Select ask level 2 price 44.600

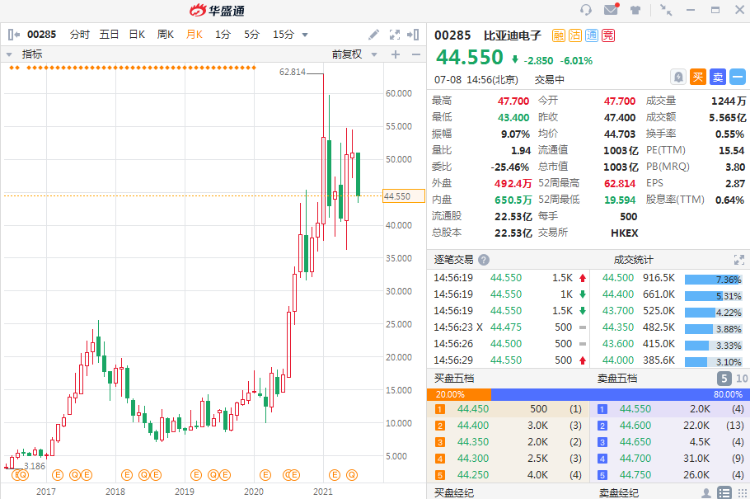(635, 425)
